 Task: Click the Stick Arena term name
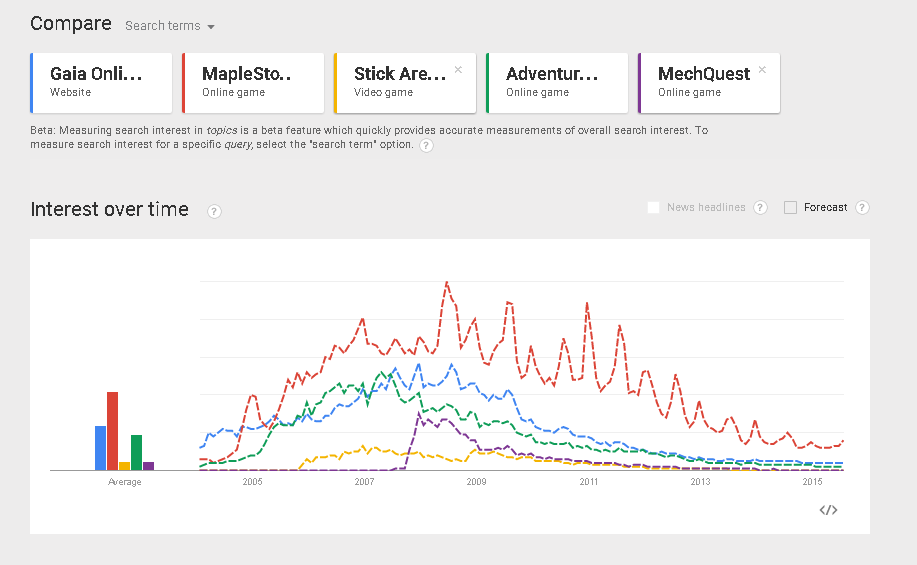400,74
